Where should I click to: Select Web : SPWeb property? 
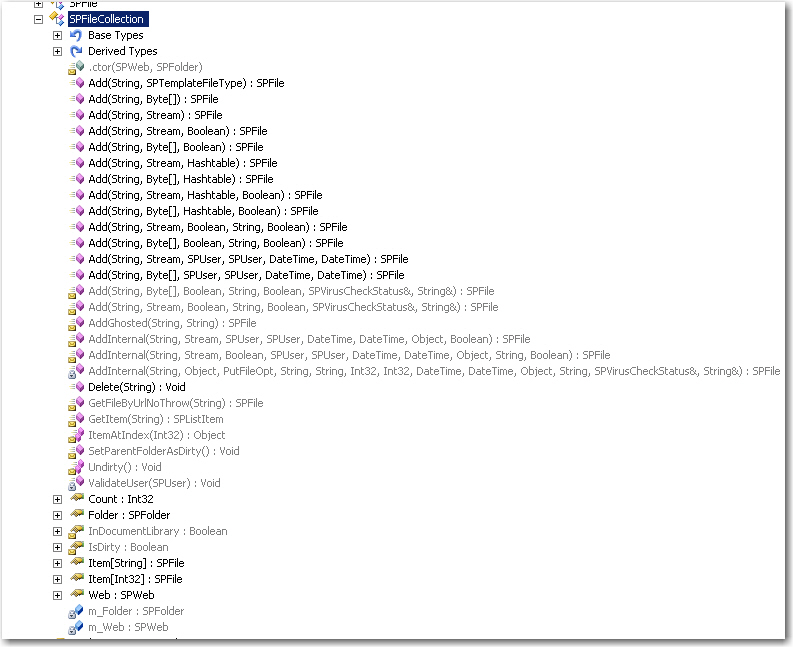121,595
